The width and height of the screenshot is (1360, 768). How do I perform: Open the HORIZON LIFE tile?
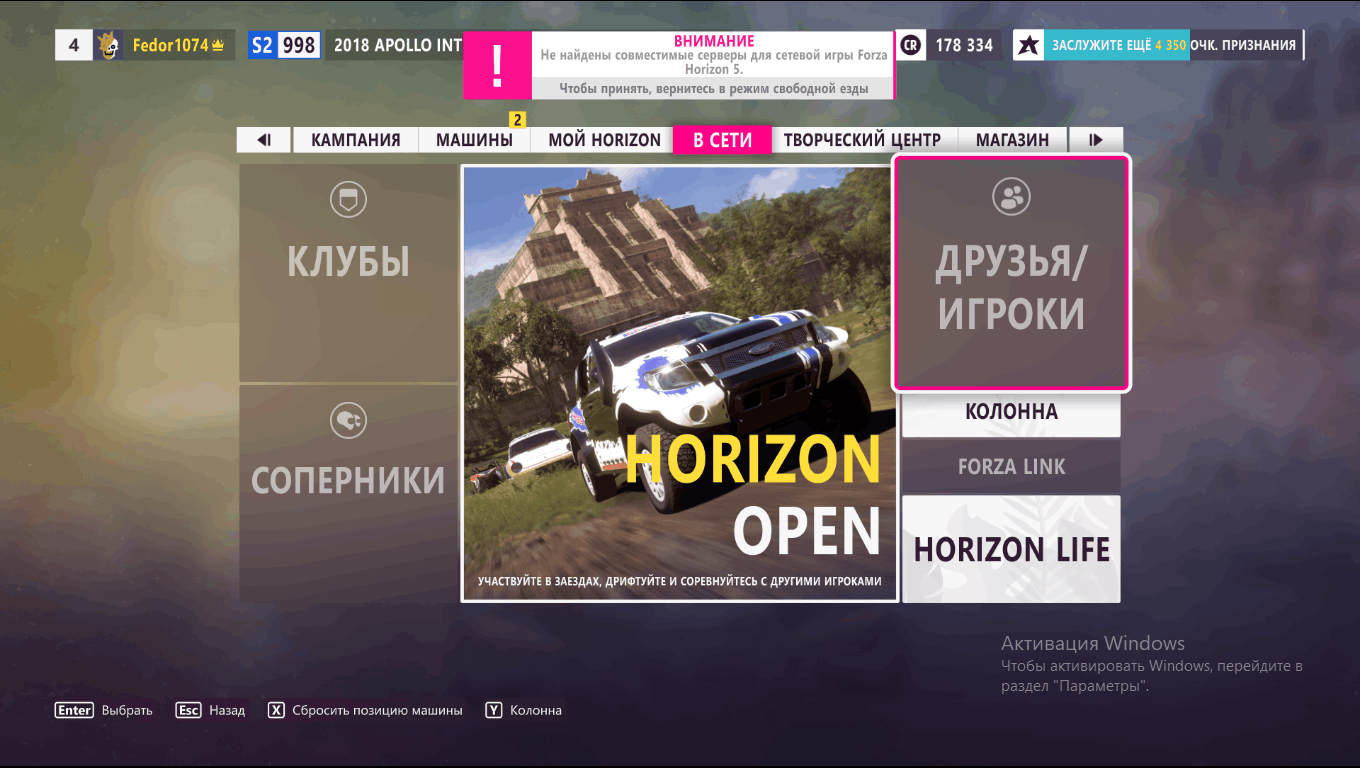point(1011,549)
